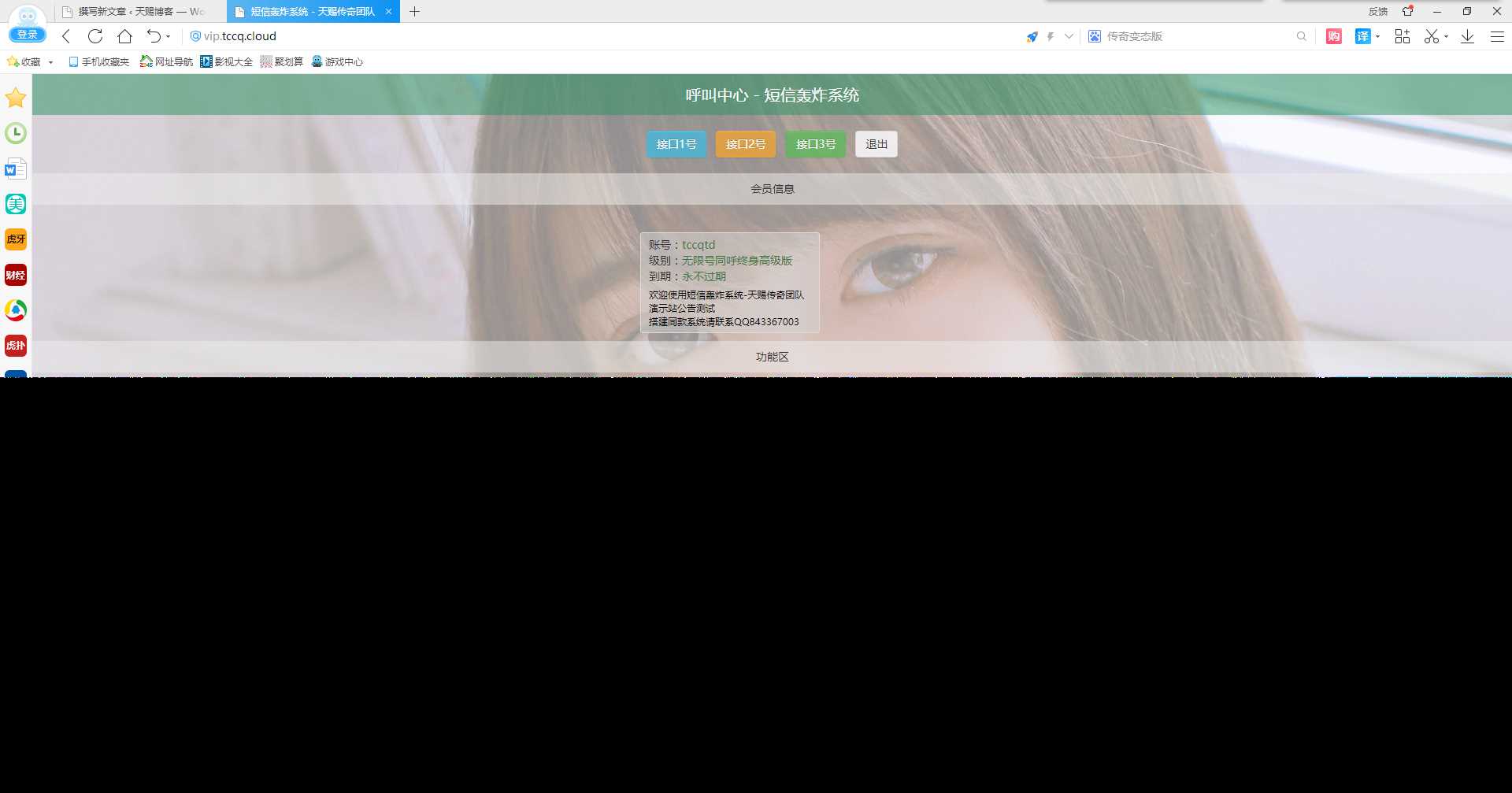
Task: Expand the chevron next to lightning icon
Action: pyautogui.click(x=1068, y=36)
